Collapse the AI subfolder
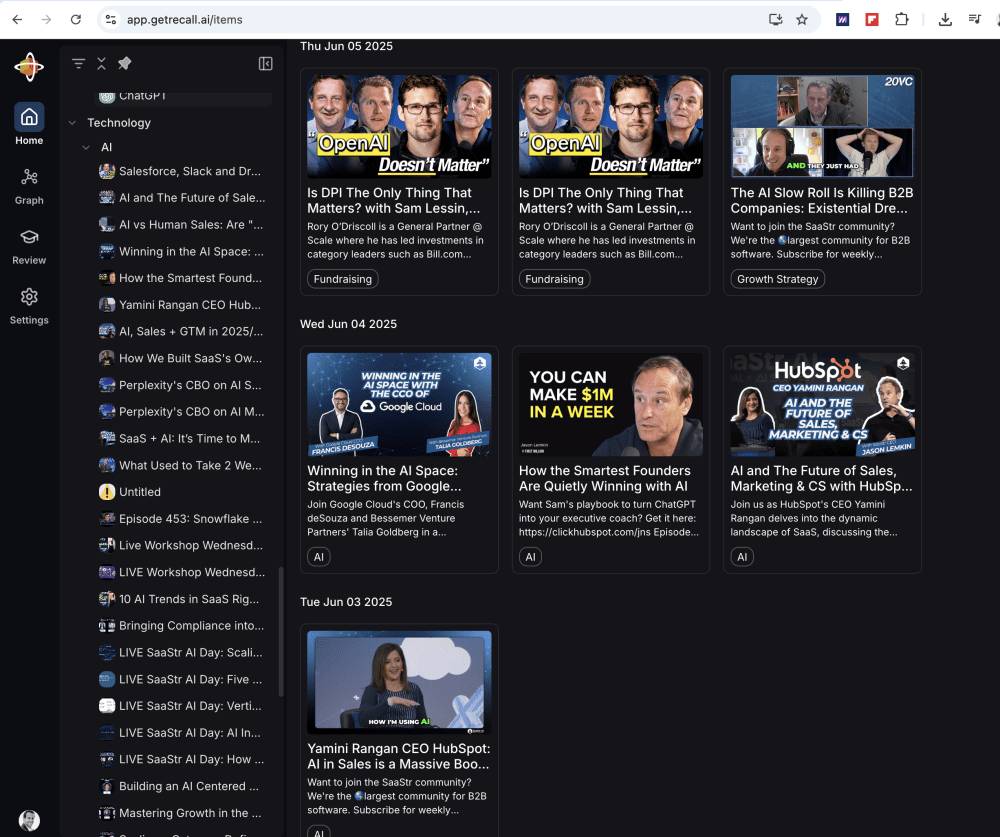 [86, 147]
